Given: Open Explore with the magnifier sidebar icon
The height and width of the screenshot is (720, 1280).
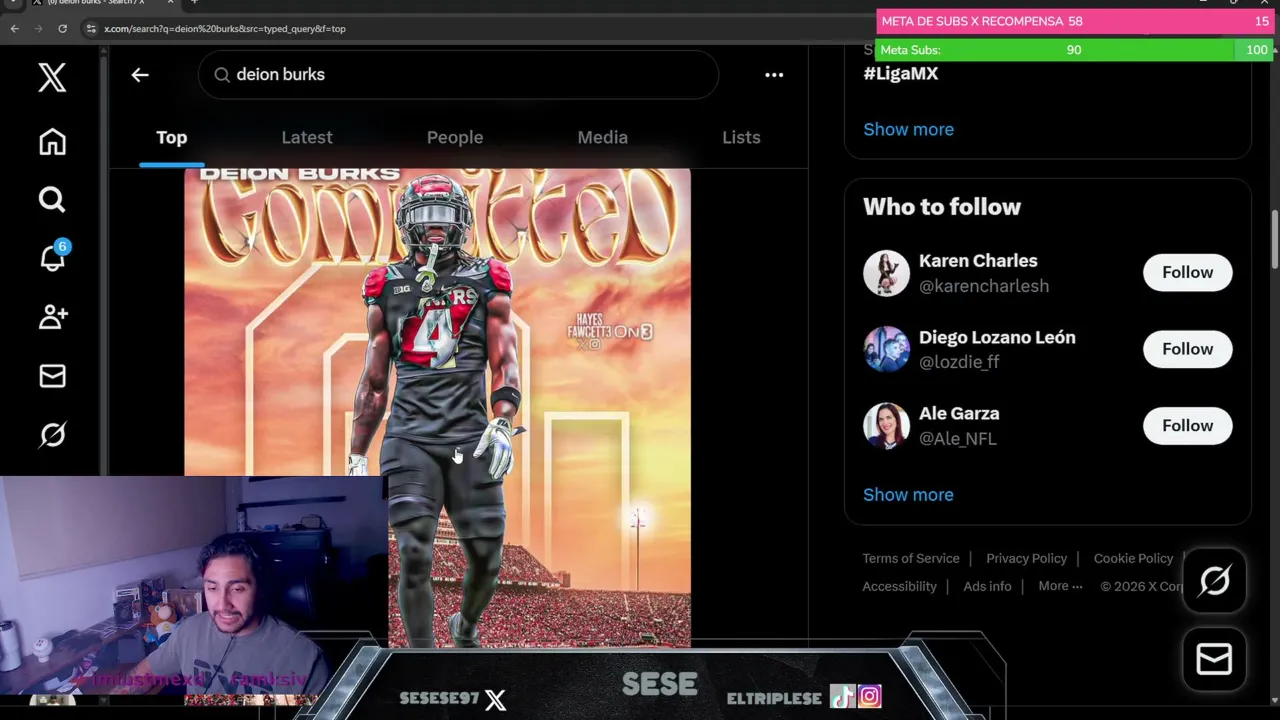Looking at the screenshot, I should pos(52,200).
